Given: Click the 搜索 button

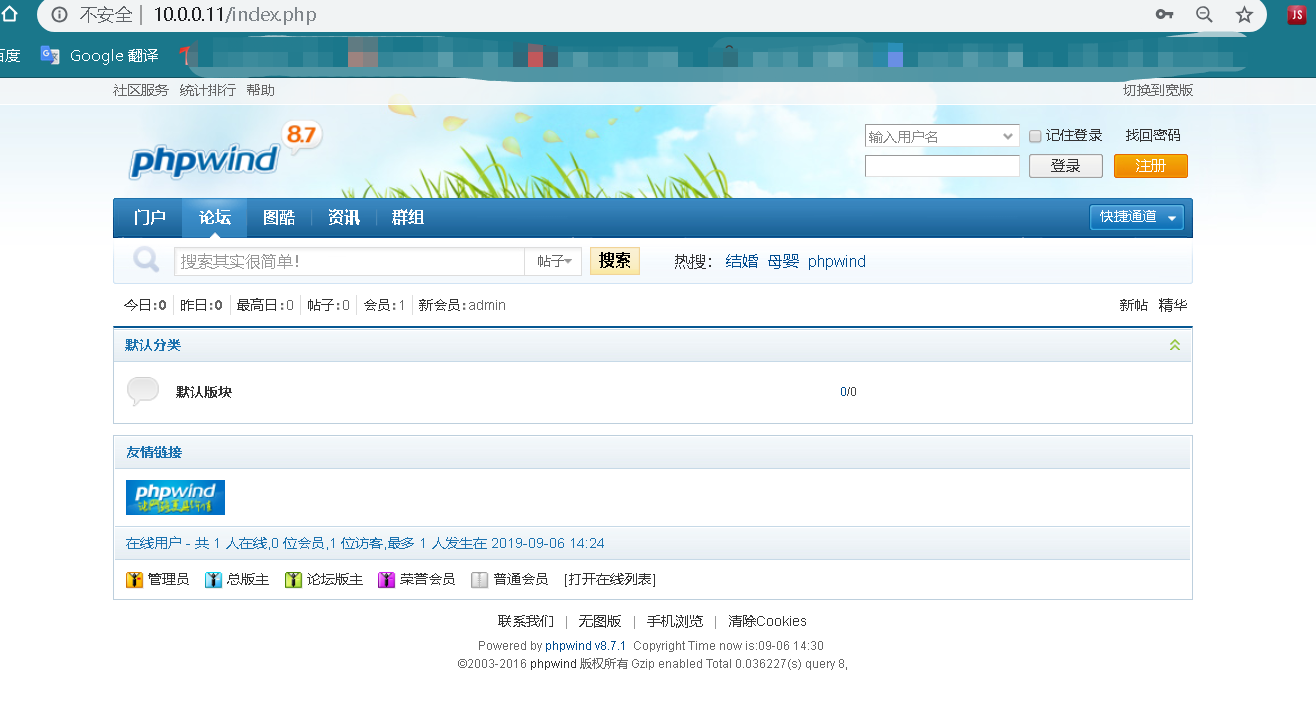Looking at the screenshot, I should point(615,261).
